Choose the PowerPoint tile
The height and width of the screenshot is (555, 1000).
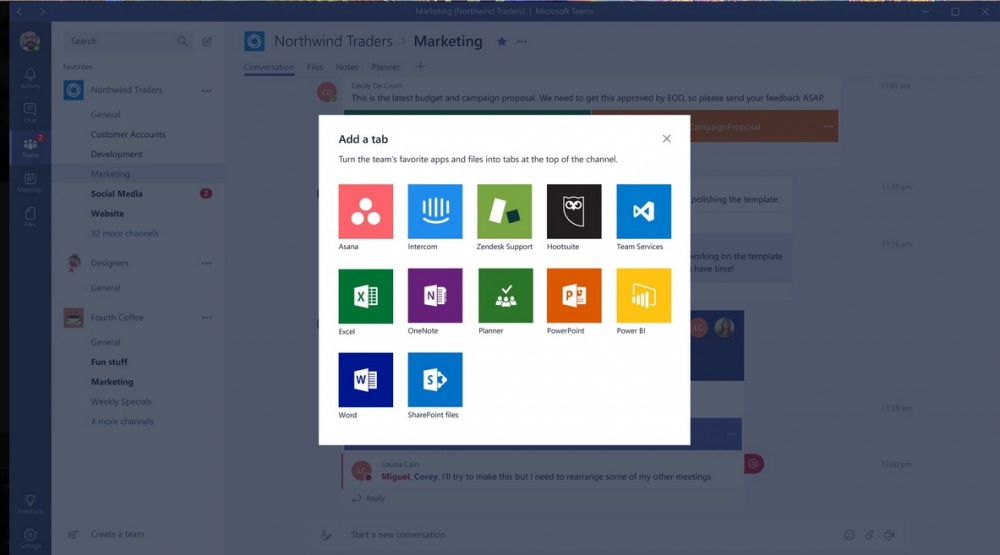click(574, 295)
